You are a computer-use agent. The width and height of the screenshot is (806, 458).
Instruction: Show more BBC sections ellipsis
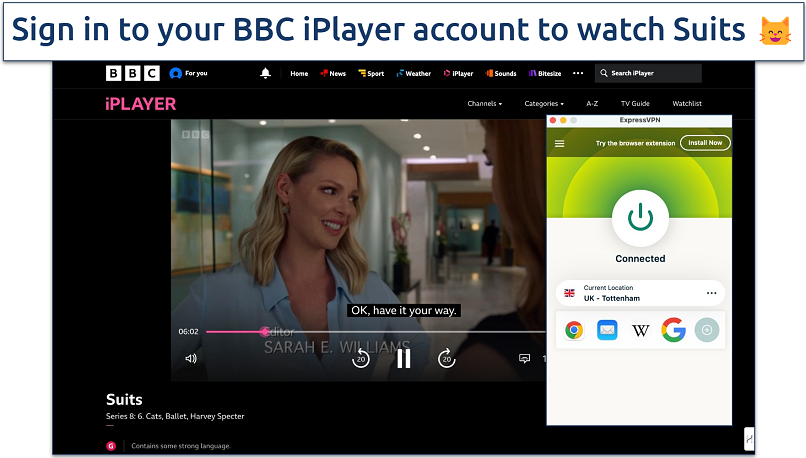click(x=578, y=73)
